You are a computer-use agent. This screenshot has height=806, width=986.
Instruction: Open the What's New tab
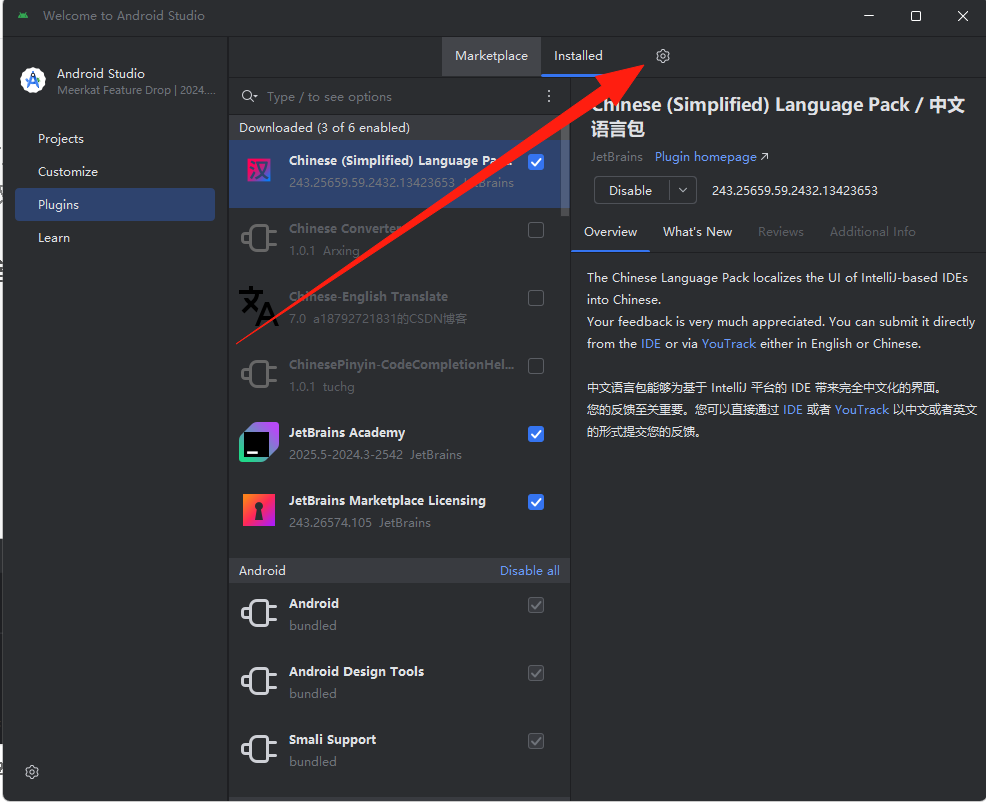click(x=697, y=232)
